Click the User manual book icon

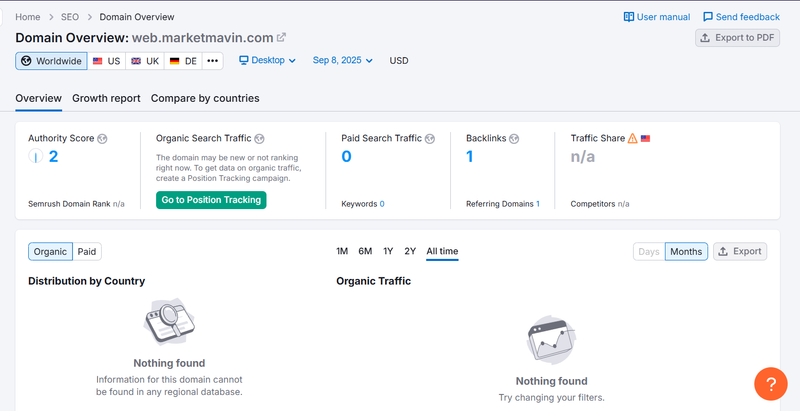click(629, 17)
